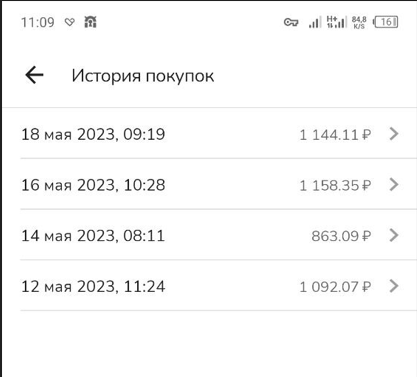The width and height of the screenshot is (417, 377).
Task: Tap the H+ mobile signal icon
Action: click(336, 22)
